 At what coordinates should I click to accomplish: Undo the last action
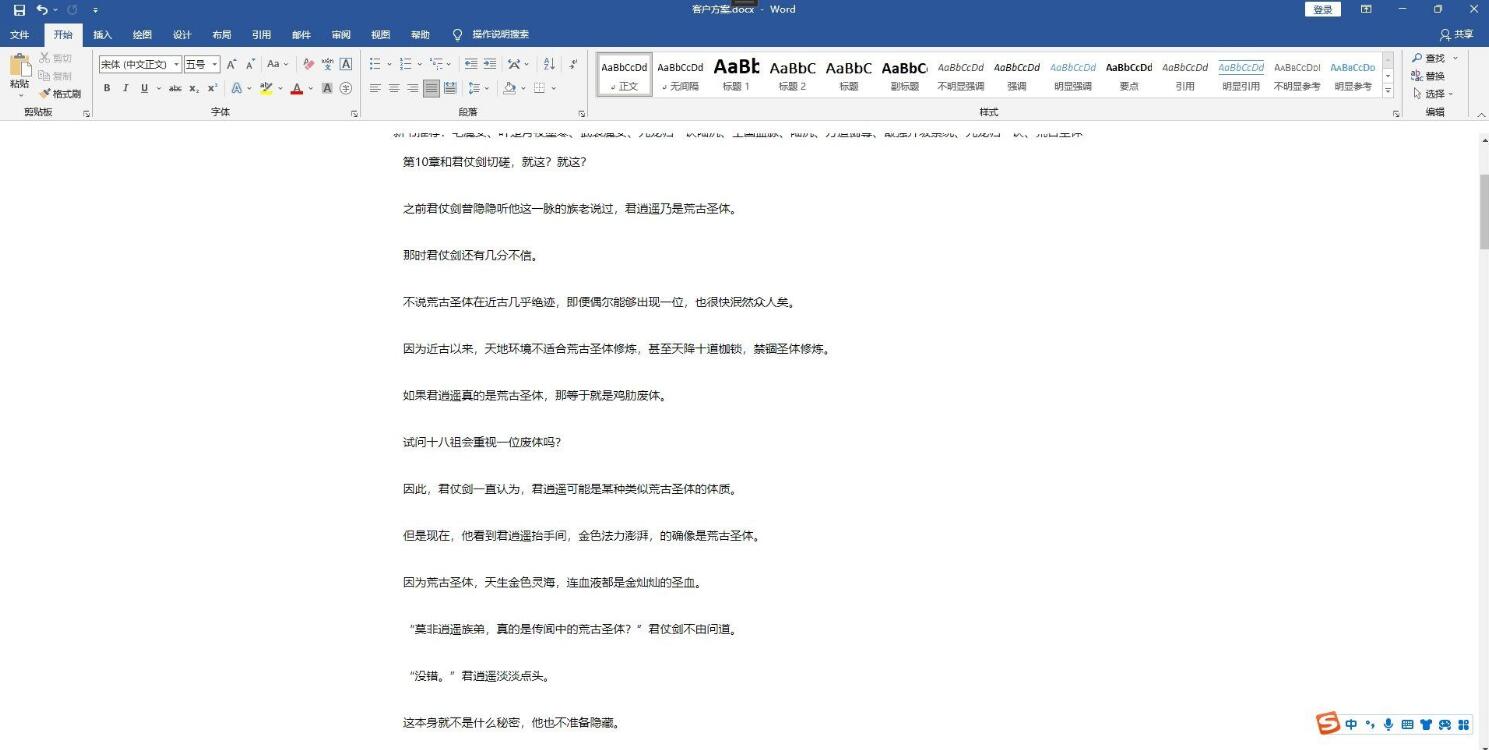[42, 10]
